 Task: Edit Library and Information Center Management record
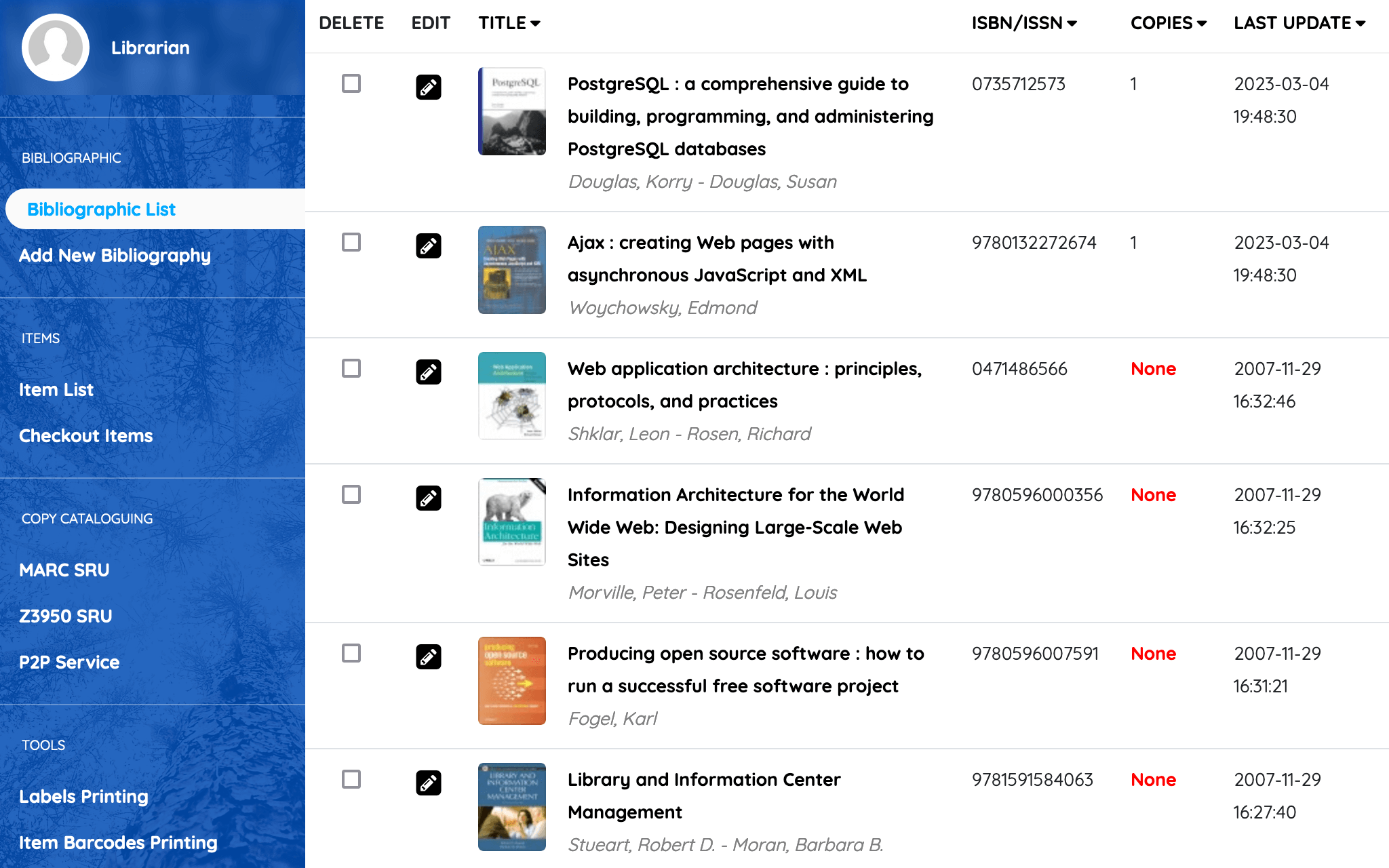428,783
